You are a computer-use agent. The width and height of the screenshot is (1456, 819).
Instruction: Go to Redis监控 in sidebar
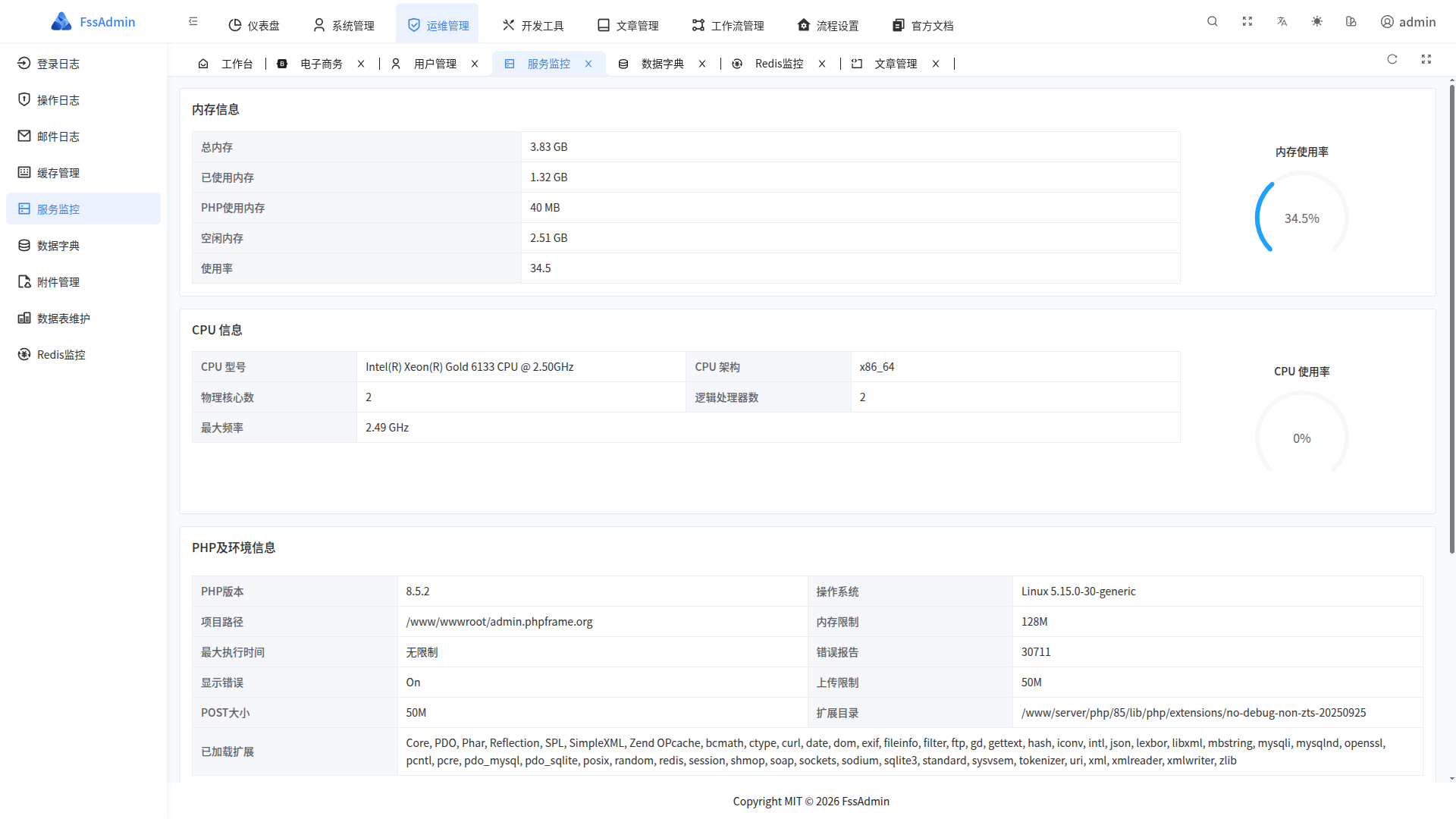point(83,355)
